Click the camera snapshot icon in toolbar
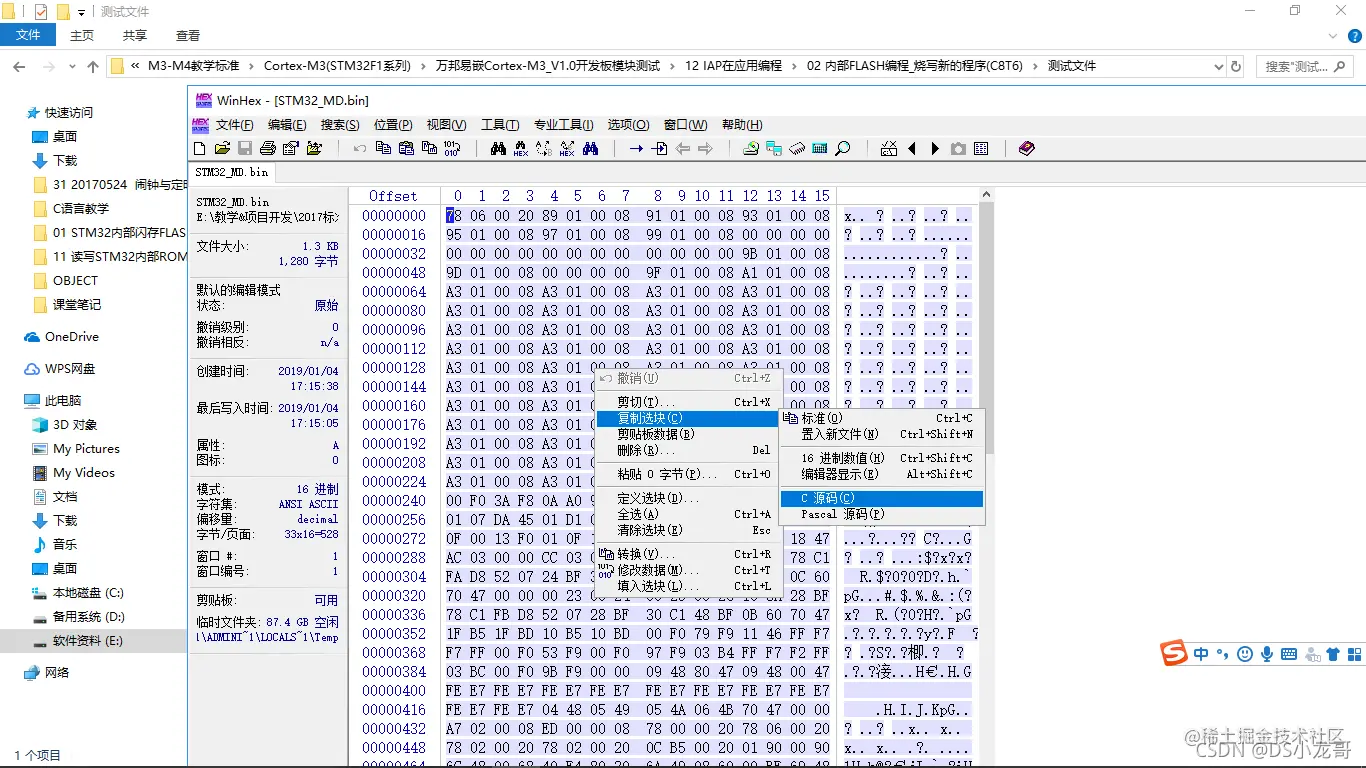1366x768 pixels. click(958, 148)
